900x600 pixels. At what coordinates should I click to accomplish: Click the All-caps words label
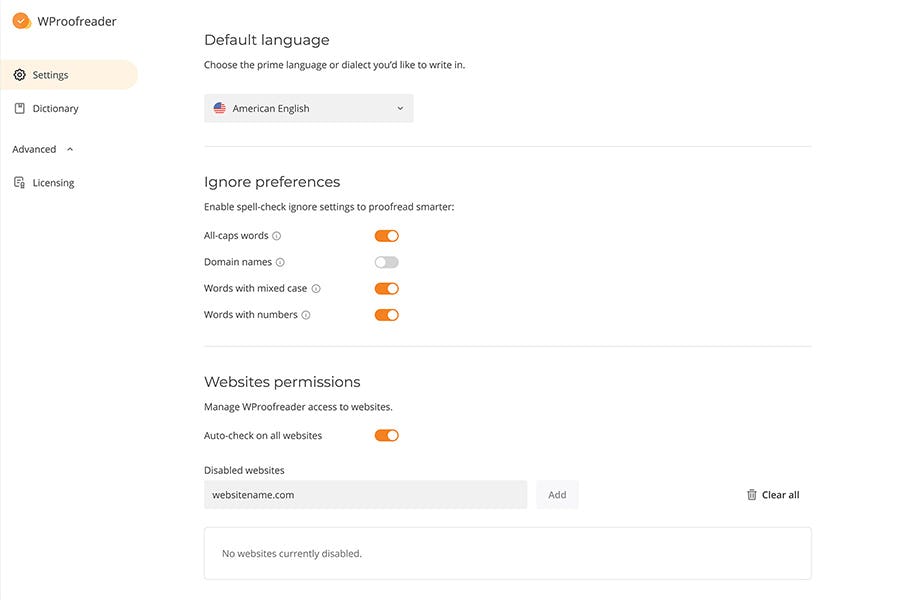click(x=236, y=236)
